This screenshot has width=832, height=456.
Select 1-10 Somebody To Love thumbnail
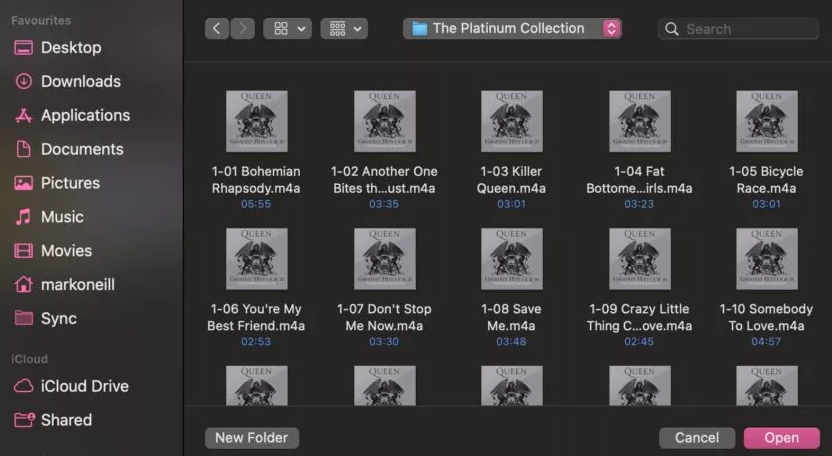tap(767, 259)
